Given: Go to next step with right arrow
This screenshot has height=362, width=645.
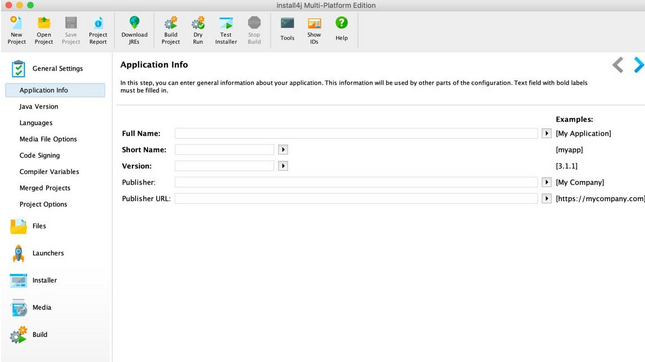Looking at the screenshot, I should coord(638,65).
